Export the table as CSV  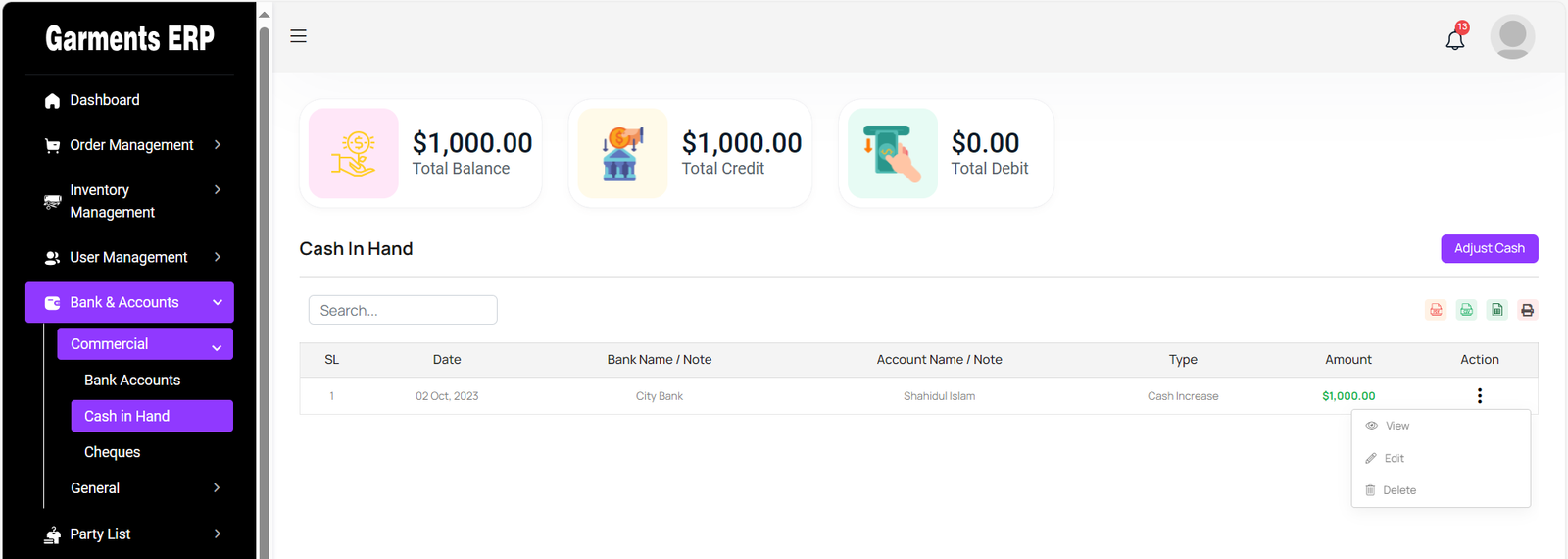tap(1466, 310)
